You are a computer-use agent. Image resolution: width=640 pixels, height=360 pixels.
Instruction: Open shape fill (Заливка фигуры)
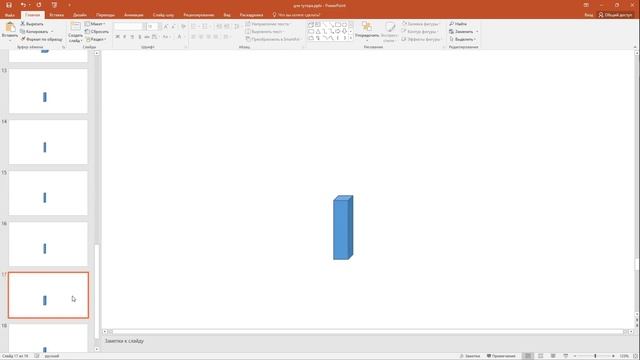[420, 24]
